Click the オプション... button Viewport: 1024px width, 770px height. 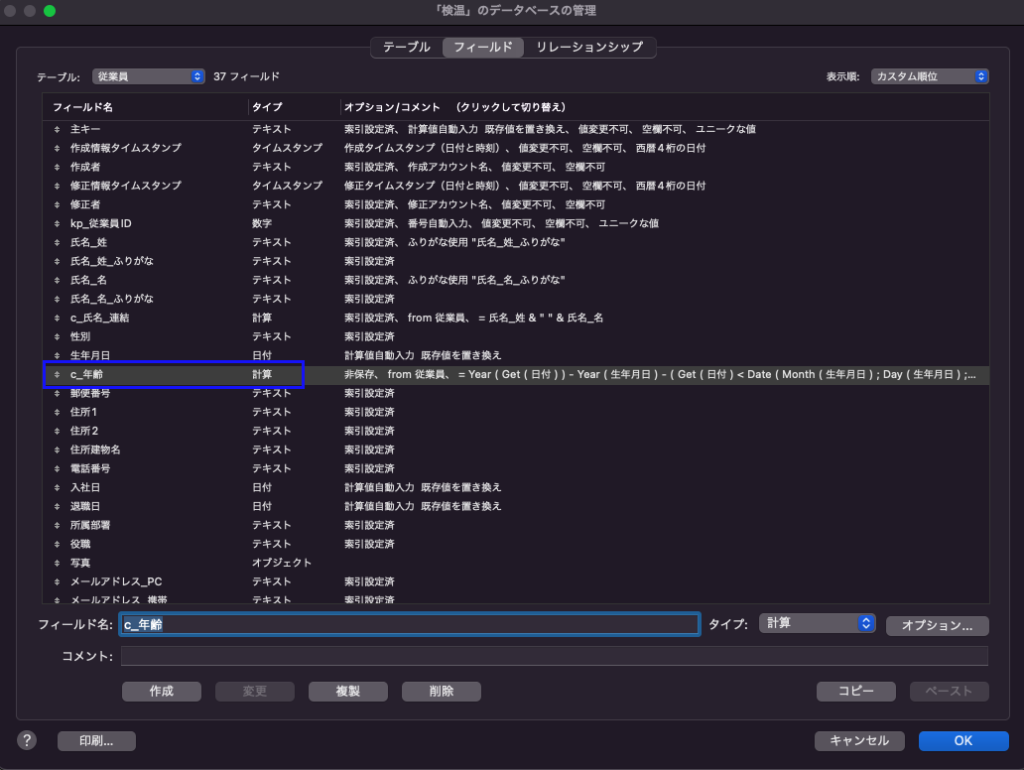(x=937, y=625)
